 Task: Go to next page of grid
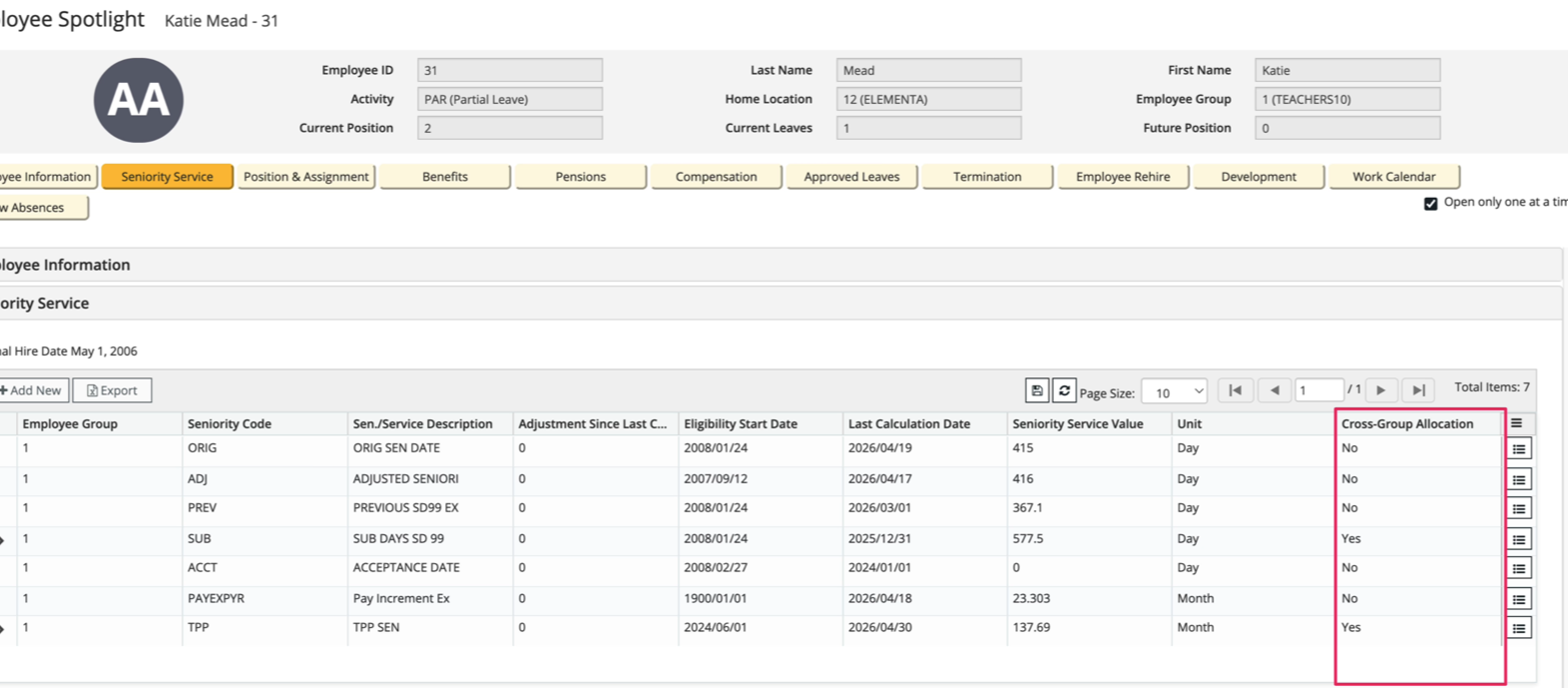[x=1380, y=390]
